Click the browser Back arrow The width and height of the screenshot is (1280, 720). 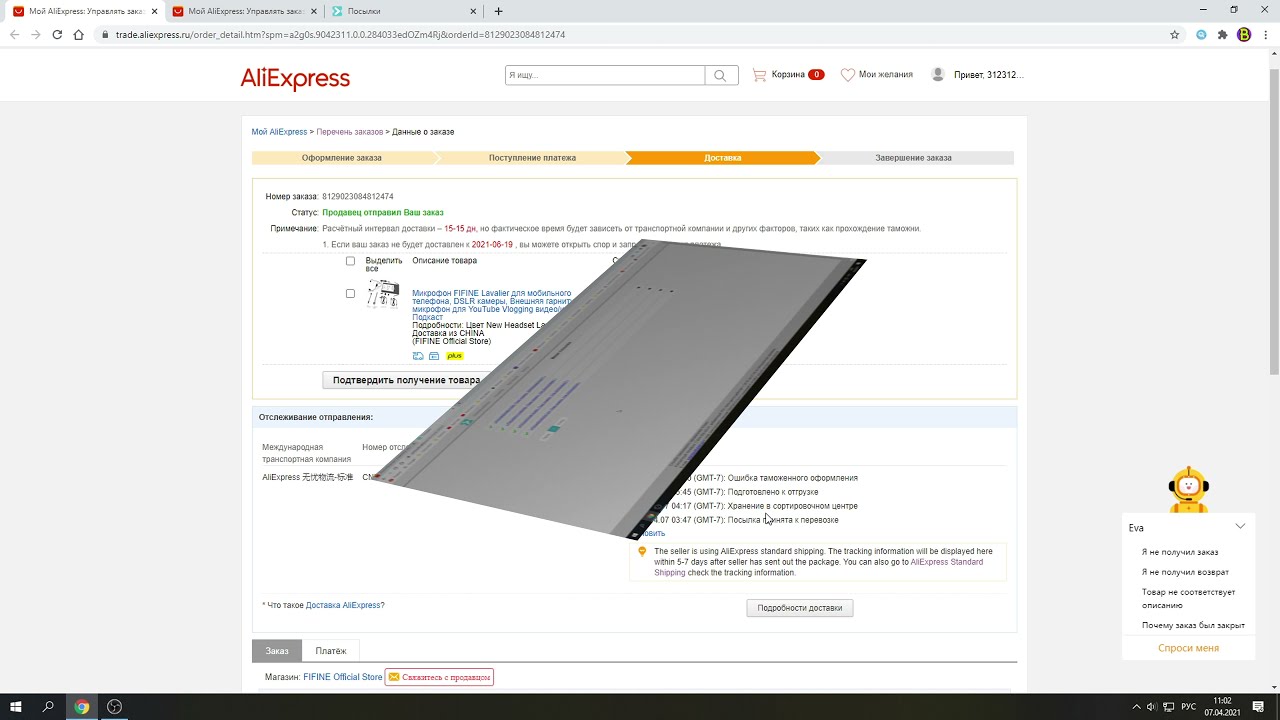[14, 35]
